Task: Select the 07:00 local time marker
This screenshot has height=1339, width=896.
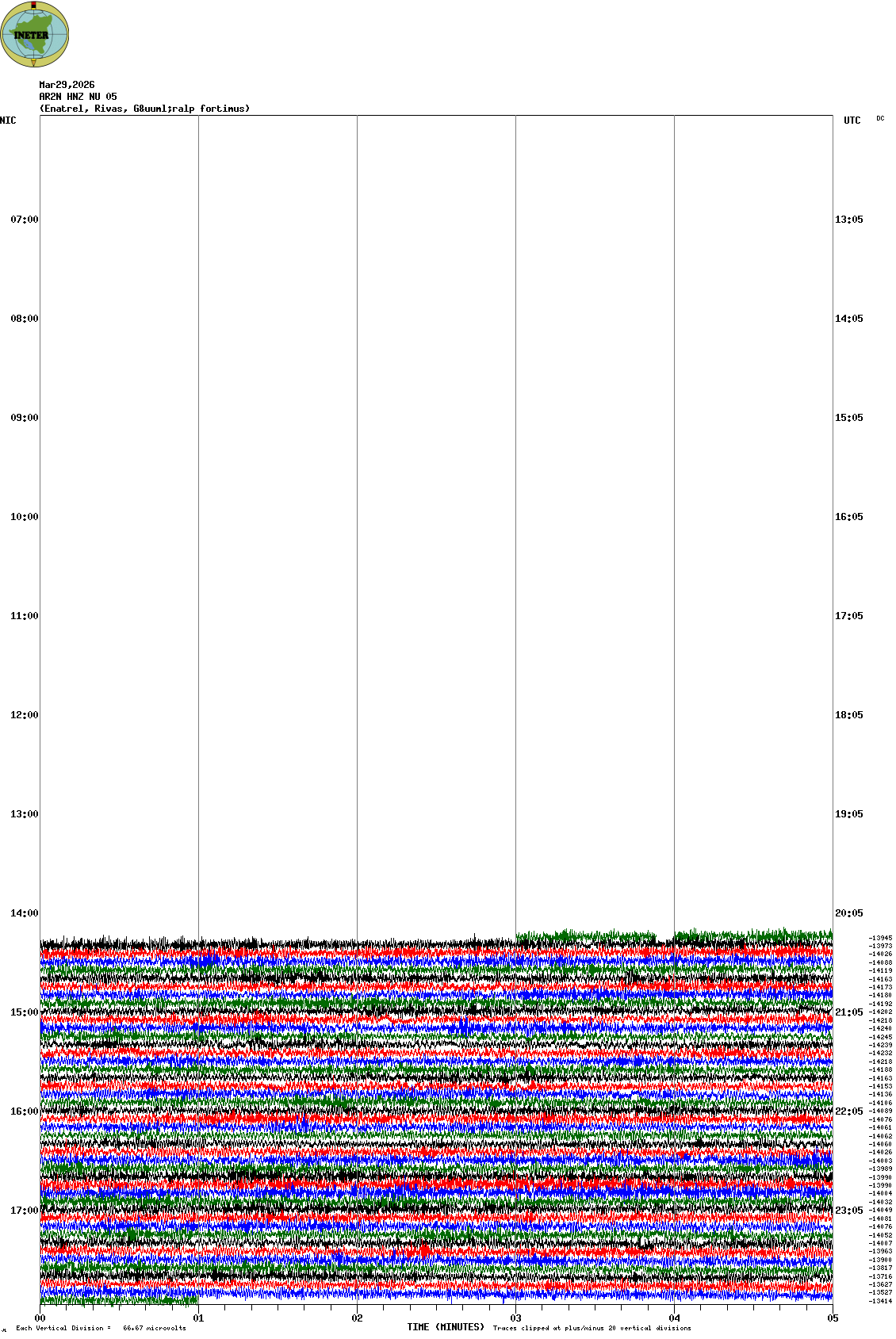Action: tap(24, 220)
